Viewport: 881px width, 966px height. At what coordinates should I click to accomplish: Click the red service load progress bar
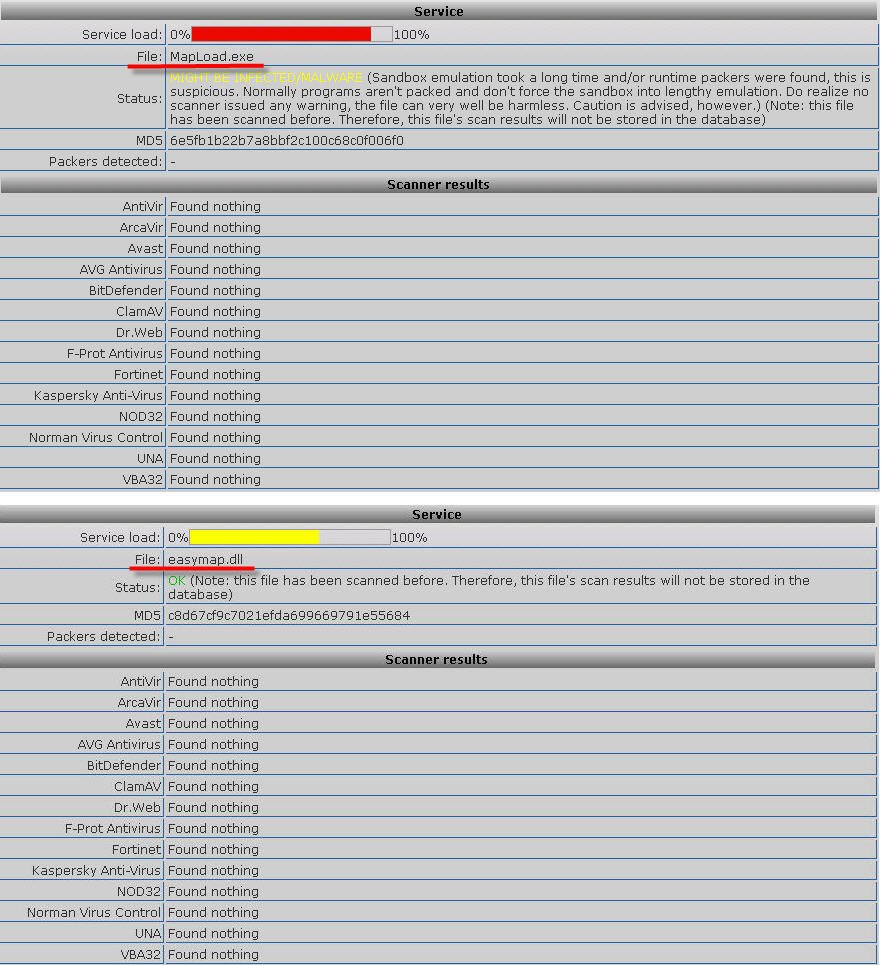(x=291, y=34)
